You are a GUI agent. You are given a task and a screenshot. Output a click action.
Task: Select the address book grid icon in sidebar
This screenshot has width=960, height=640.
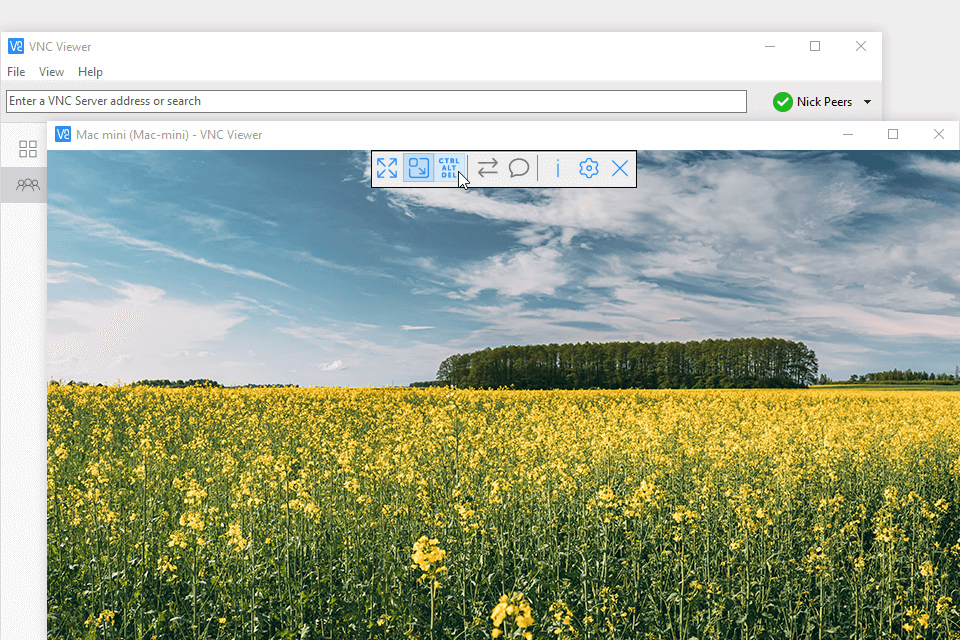[27, 148]
